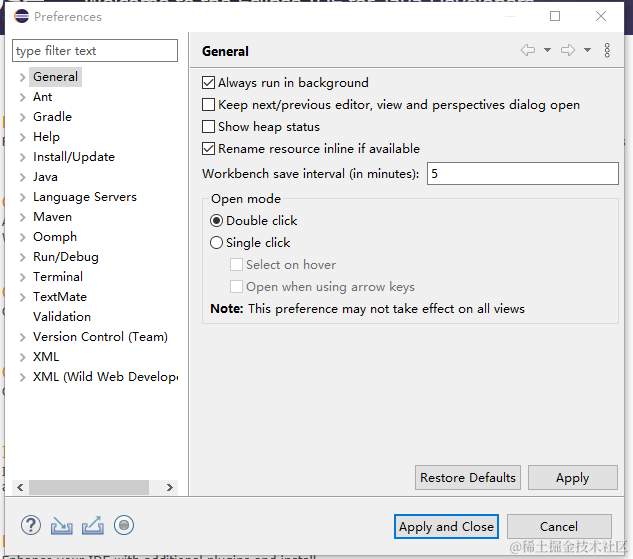Viewport: 633px width, 559px height.
Task: Click the export preferences icon
Action: (93, 525)
